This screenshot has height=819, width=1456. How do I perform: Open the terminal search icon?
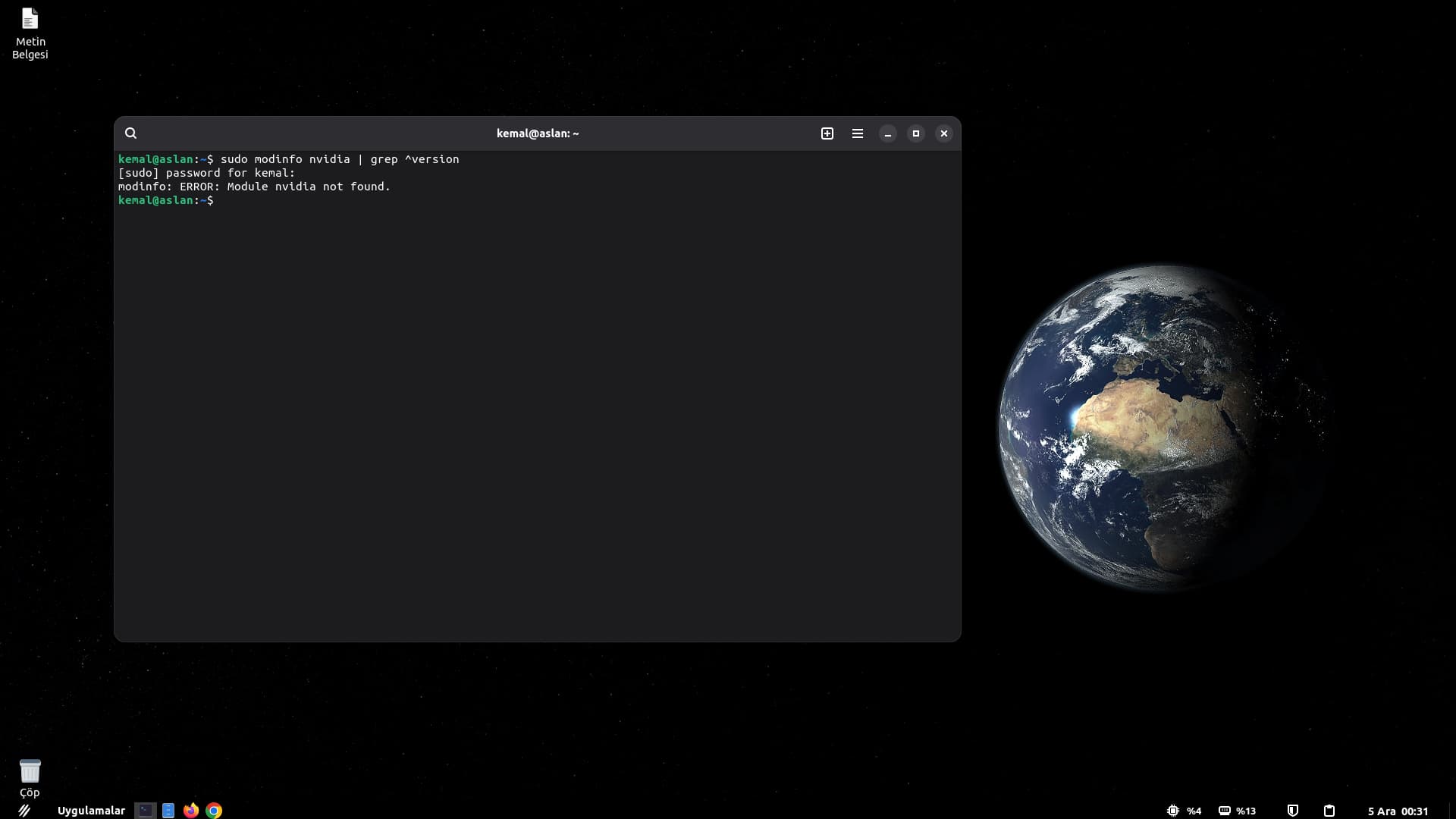click(130, 133)
